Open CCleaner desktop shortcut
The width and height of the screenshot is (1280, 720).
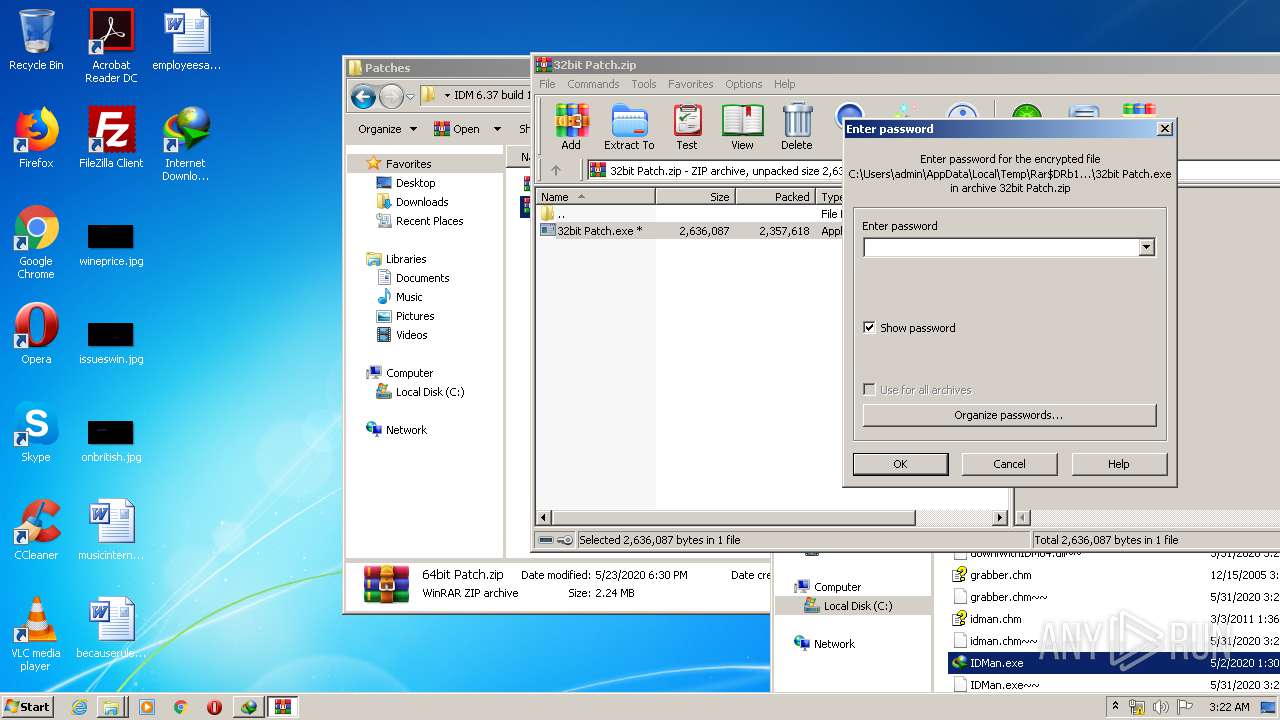36,530
